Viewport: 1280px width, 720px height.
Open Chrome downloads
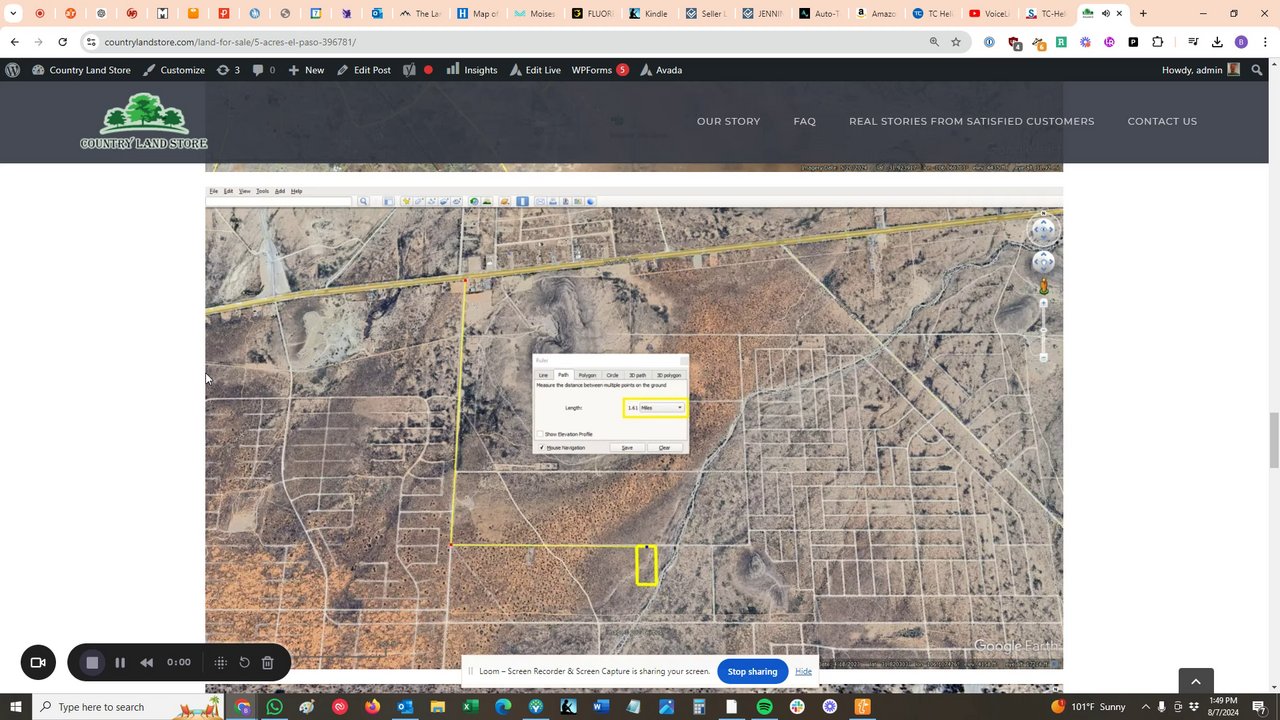[x=1217, y=42]
